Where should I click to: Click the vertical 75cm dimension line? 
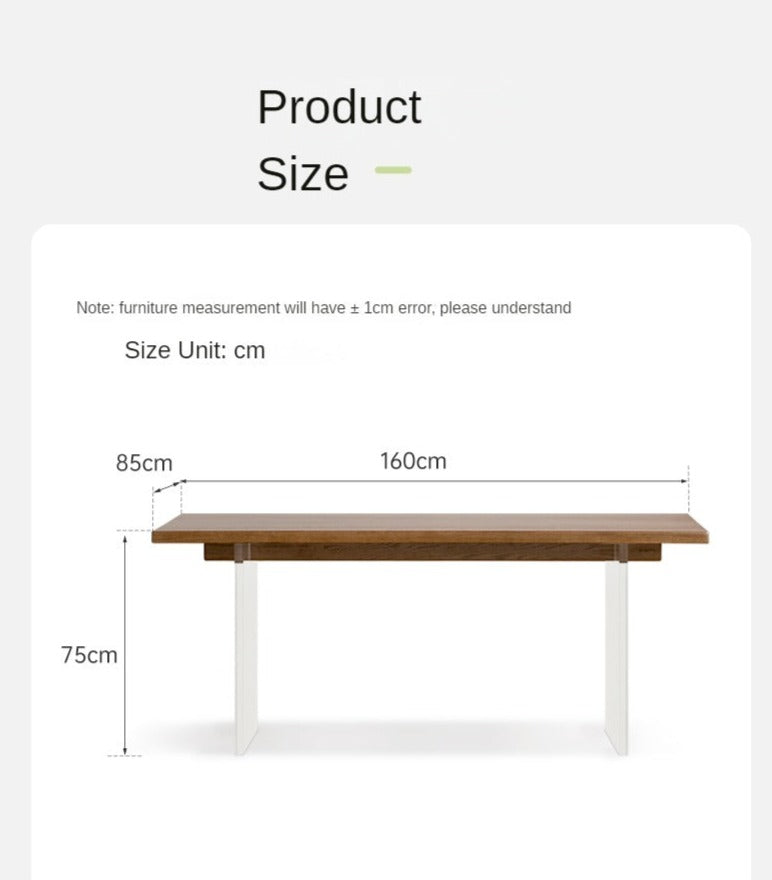pyautogui.click(x=125, y=645)
